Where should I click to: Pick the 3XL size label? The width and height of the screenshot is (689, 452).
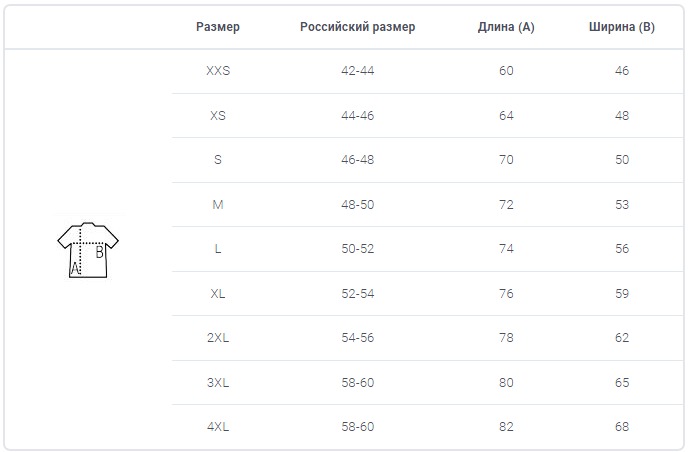tap(218, 383)
